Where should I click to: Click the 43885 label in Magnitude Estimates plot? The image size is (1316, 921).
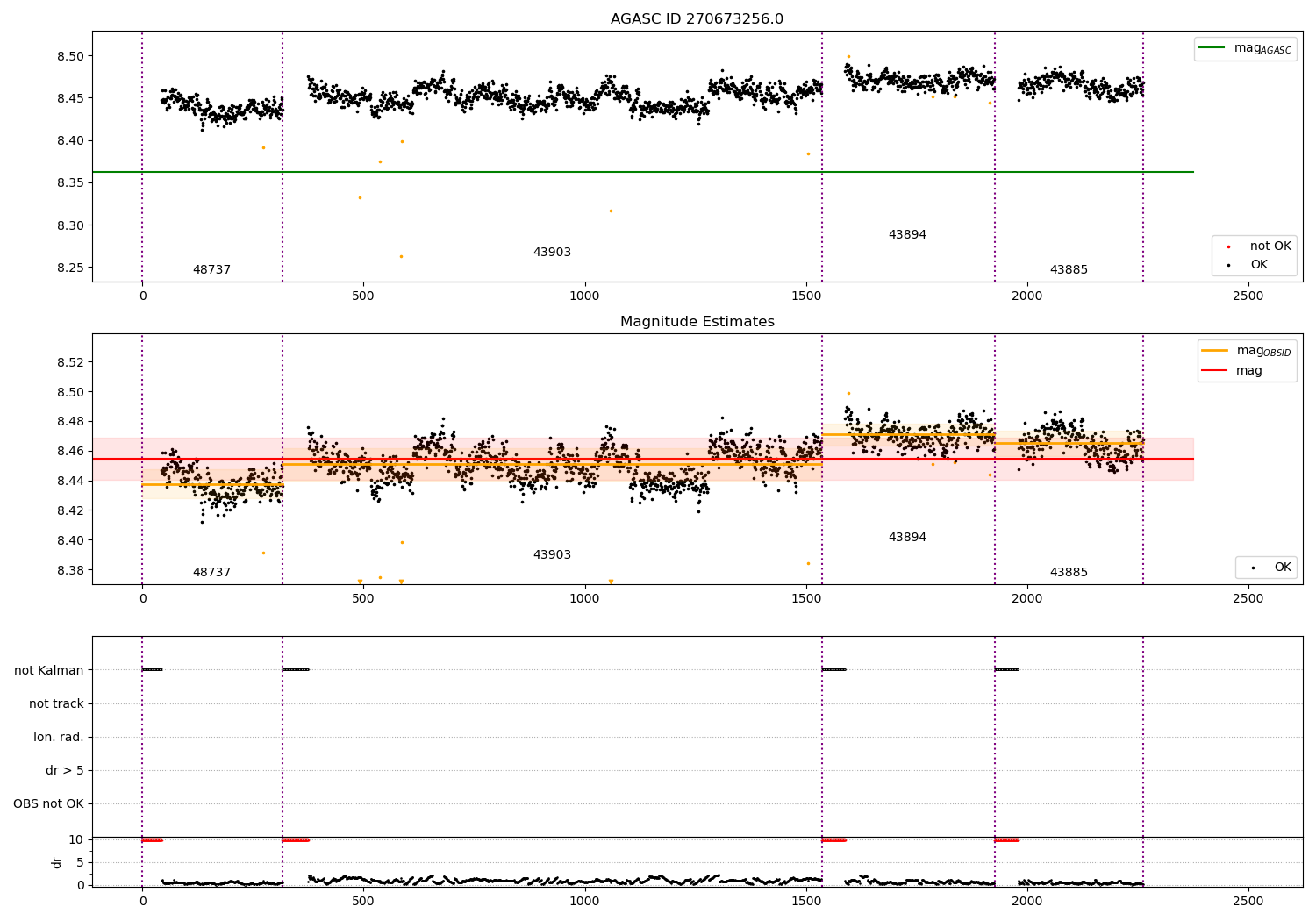(1069, 573)
